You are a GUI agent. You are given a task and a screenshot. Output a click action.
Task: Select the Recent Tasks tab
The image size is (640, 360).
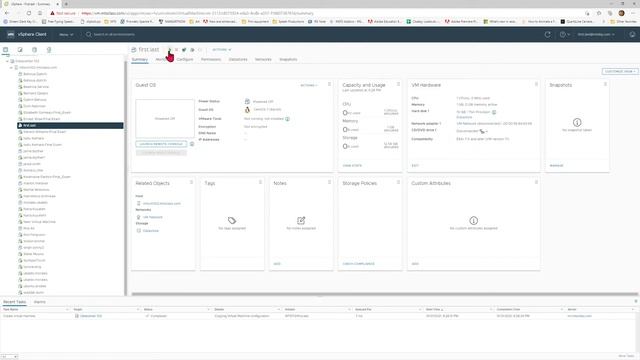tap(15, 302)
